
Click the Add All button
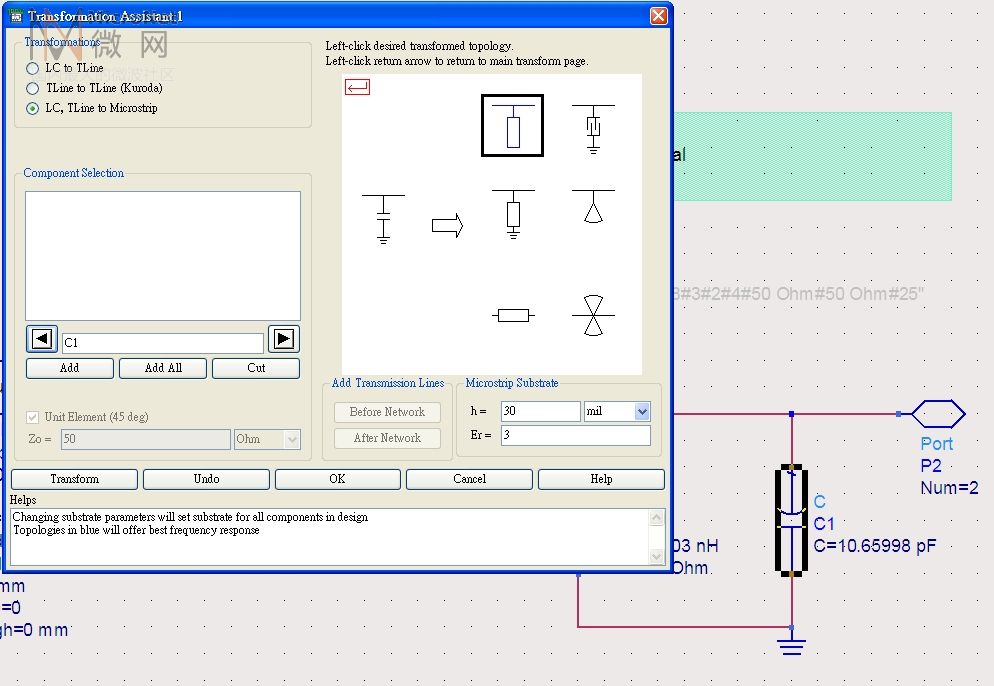[163, 368]
